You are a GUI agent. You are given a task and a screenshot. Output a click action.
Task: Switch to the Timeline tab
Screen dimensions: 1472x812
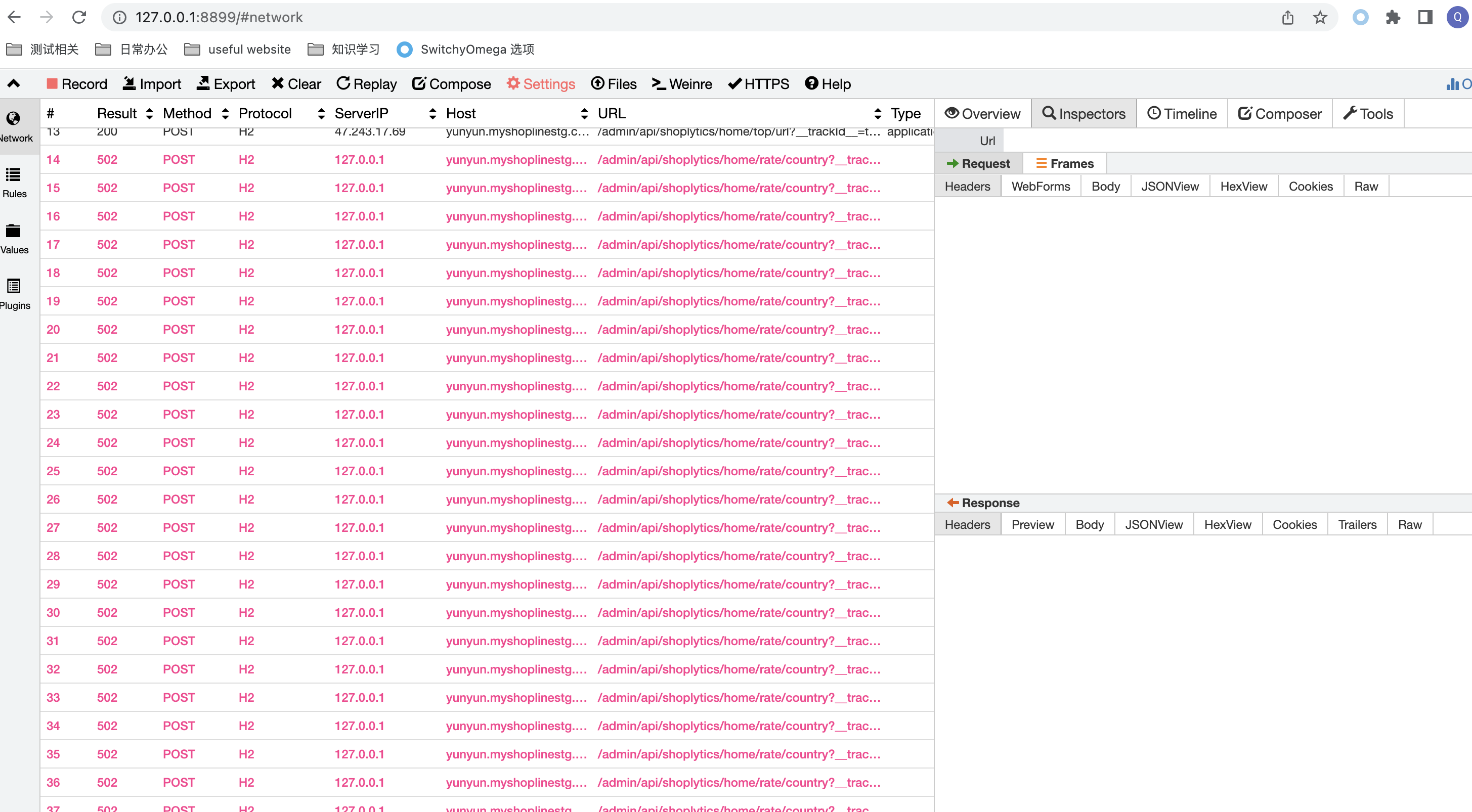[1182, 114]
